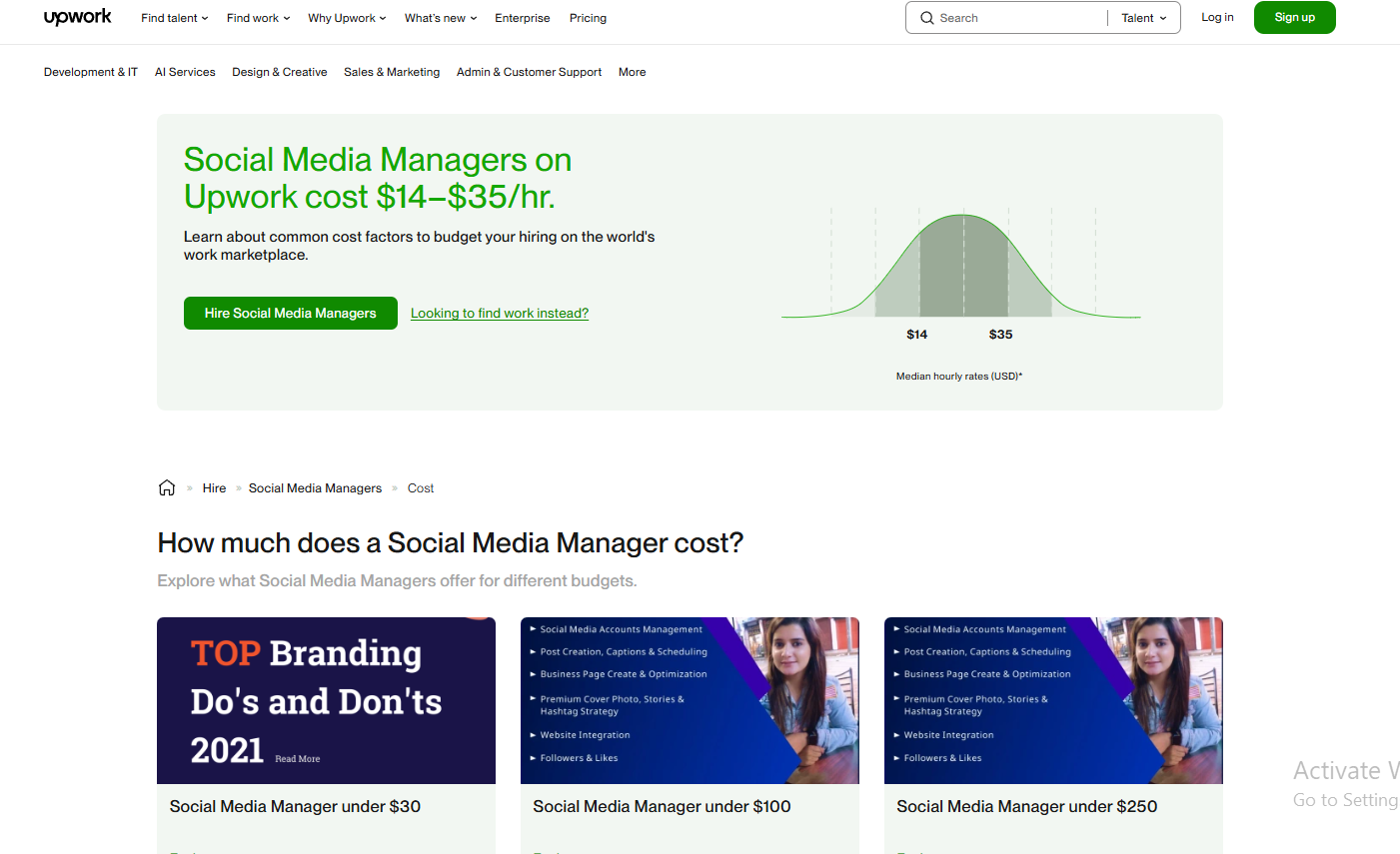The image size is (1400, 854).
Task: Follow the Looking to find work instead link
Action: 500,313
